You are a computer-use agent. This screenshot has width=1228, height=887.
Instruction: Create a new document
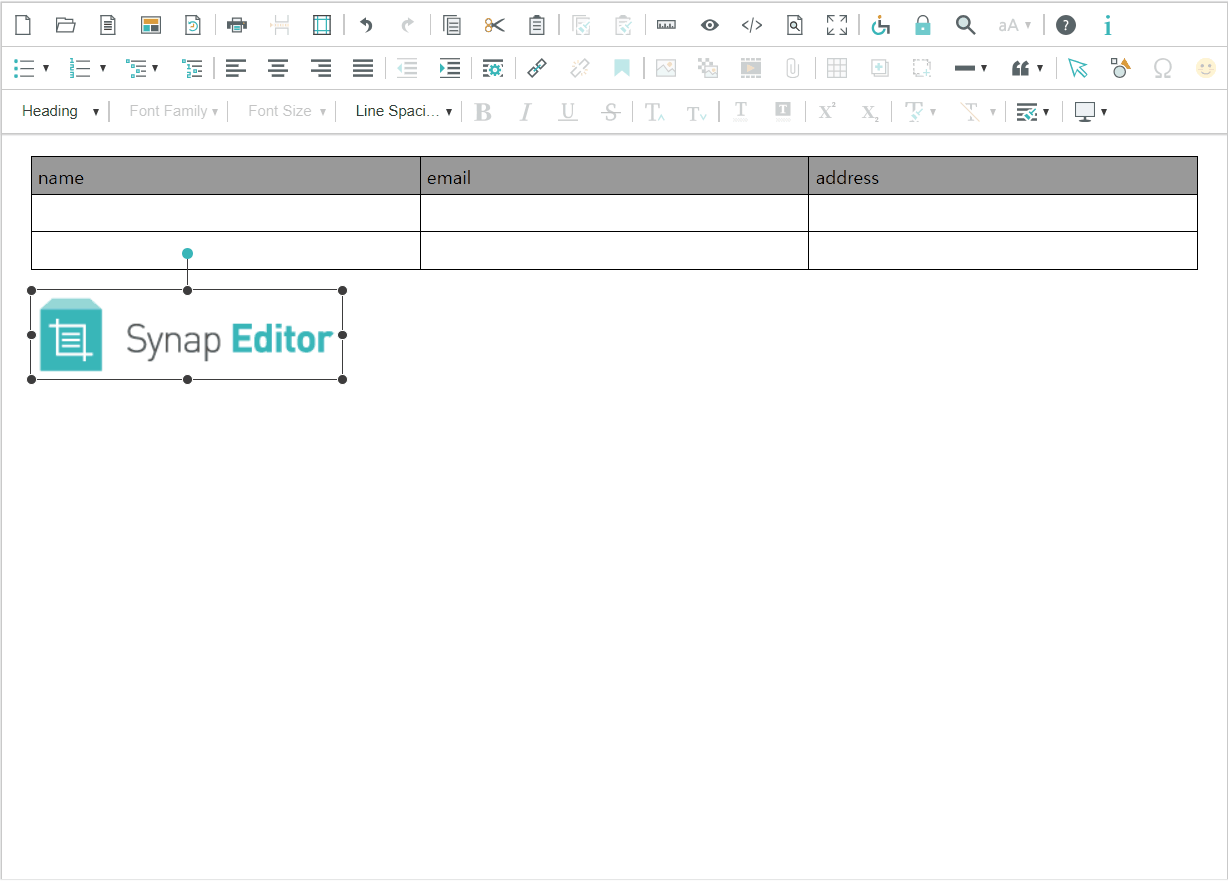[23, 25]
